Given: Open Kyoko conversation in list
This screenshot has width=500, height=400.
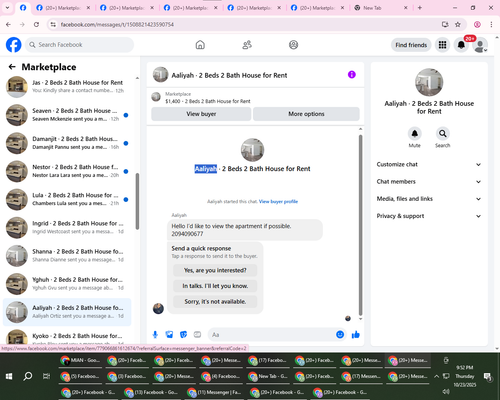Looking at the screenshot, I should 67,338.
